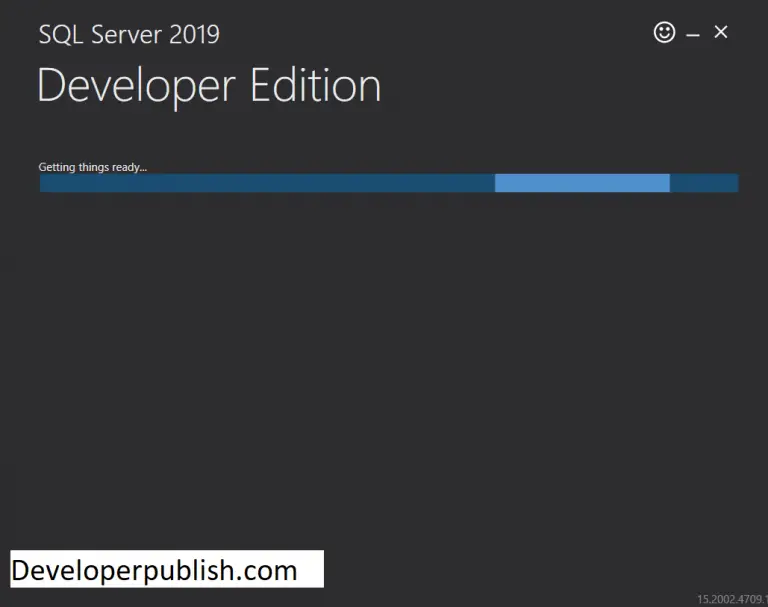The width and height of the screenshot is (768, 607).
Task: Close the SQL Server 2019 installer
Action: pos(720,32)
